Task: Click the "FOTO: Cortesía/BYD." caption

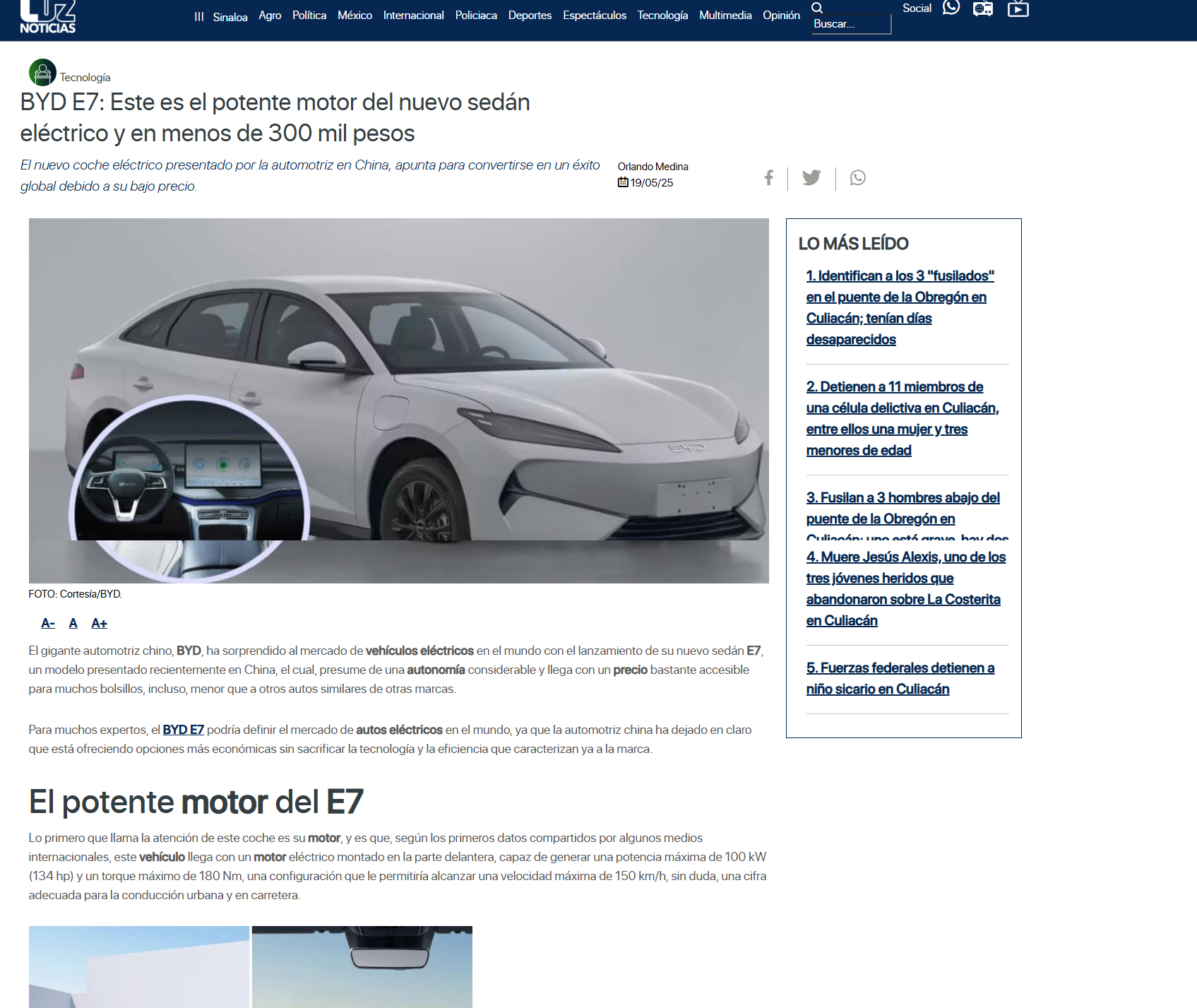Action: coord(76,594)
